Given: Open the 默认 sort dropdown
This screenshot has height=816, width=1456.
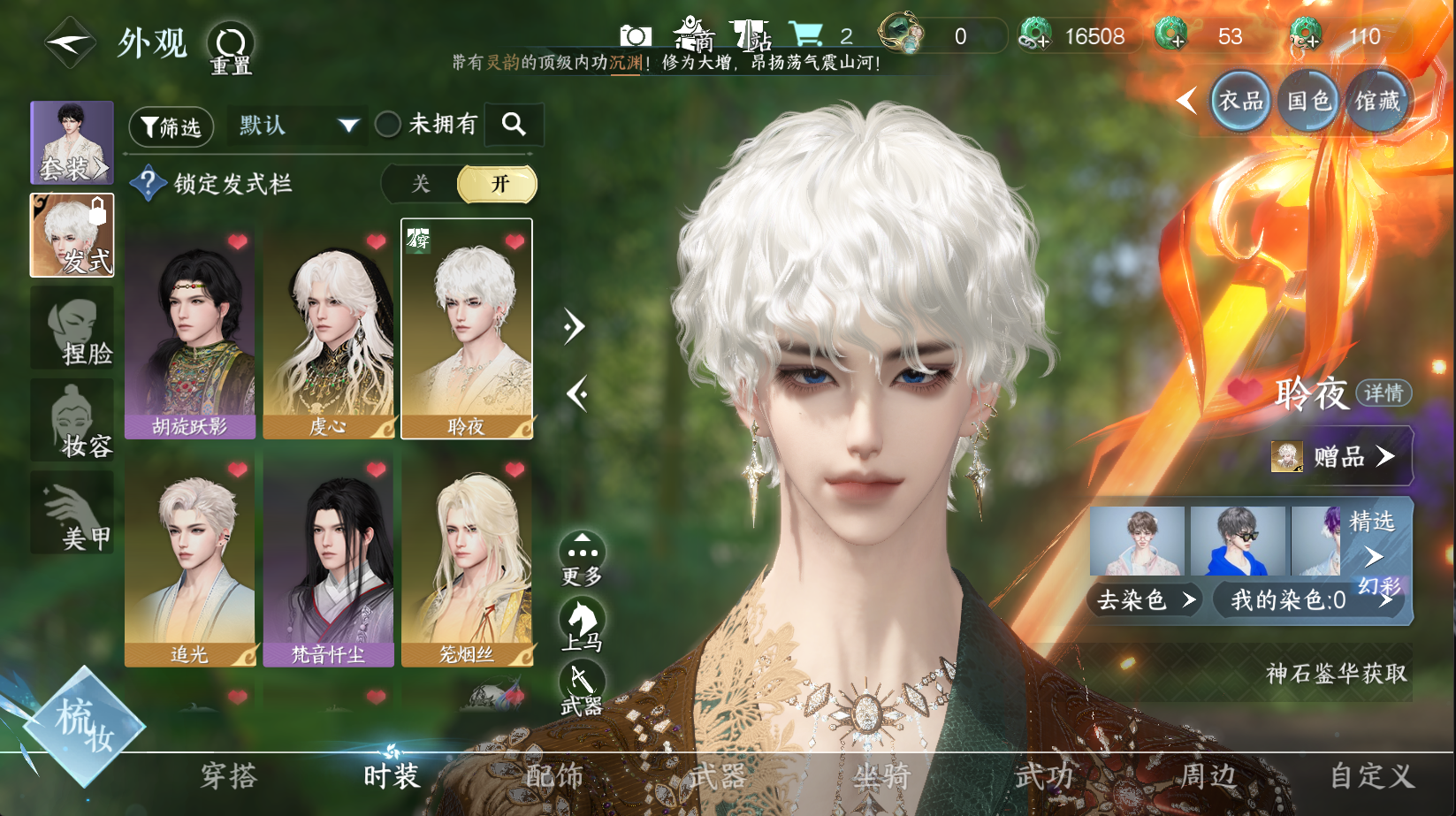Looking at the screenshot, I should click(x=297, y=126).
